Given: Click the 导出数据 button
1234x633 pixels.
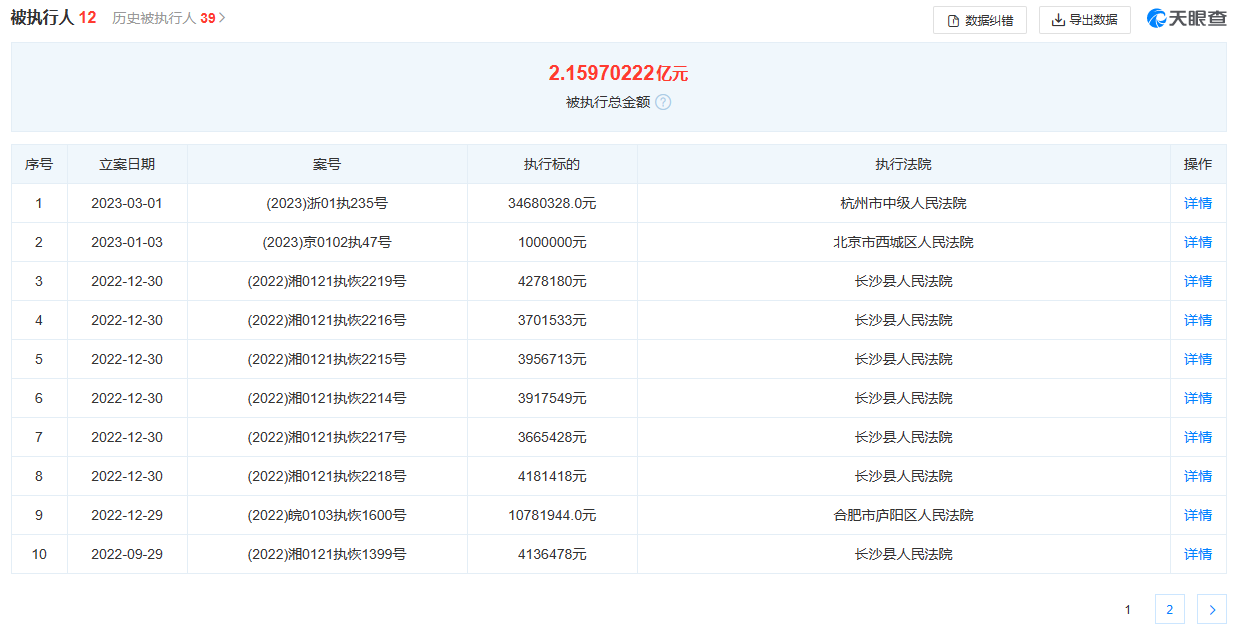Looking at the screenshot, I should [x=1085, y=20].
